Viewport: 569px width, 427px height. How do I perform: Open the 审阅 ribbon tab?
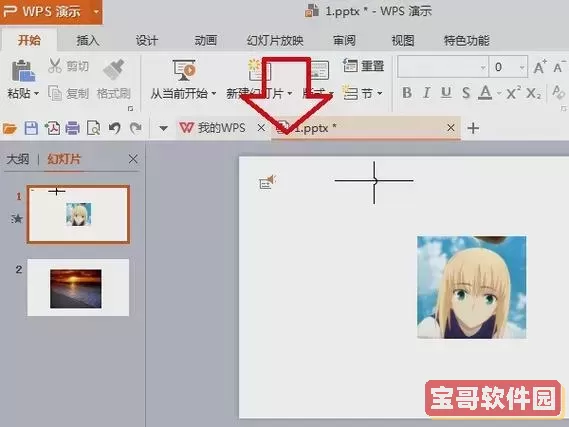click(344, 40)
